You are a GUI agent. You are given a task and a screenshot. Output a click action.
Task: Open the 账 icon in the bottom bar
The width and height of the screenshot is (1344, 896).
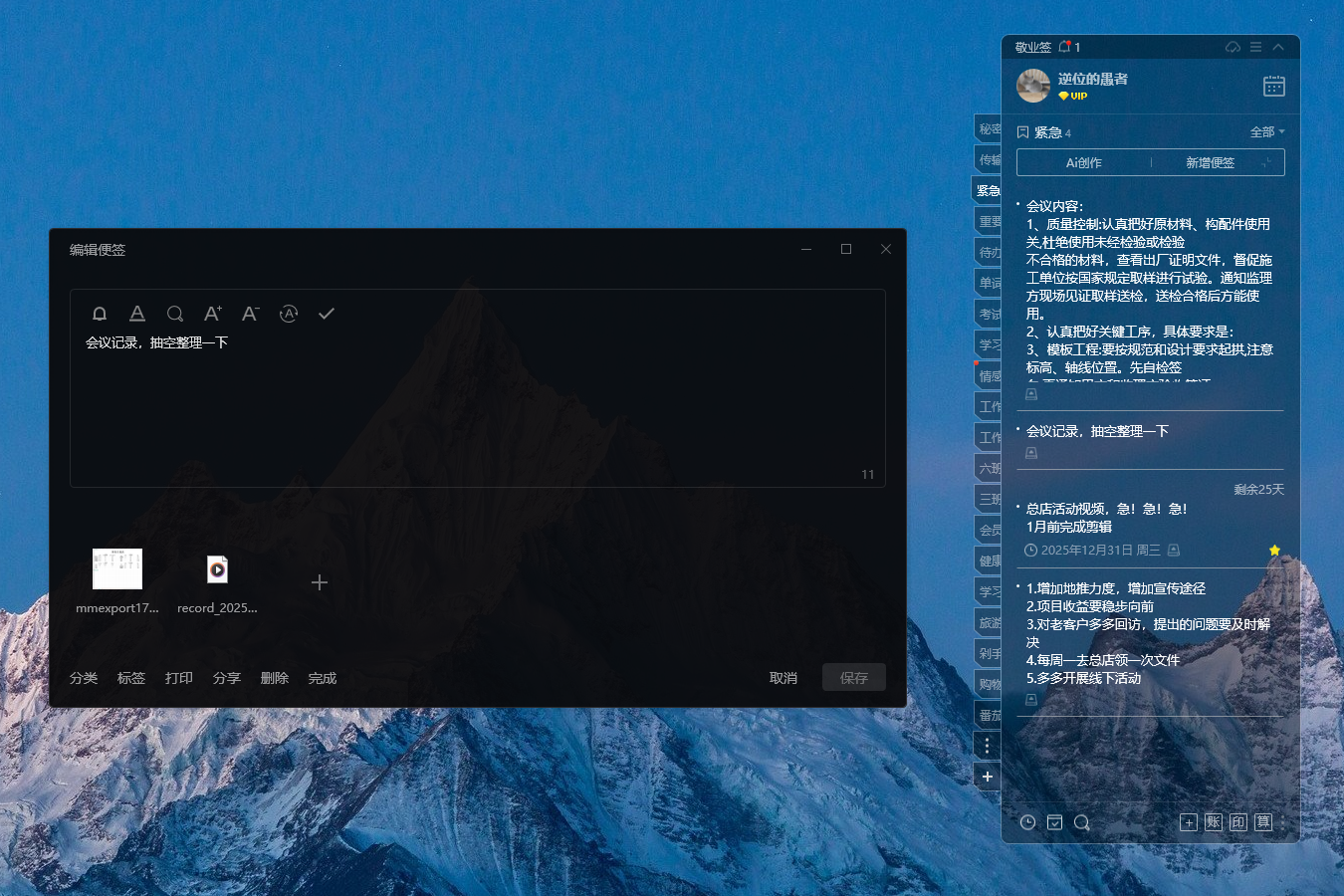pyautogui.click(x=1213, y=822)
